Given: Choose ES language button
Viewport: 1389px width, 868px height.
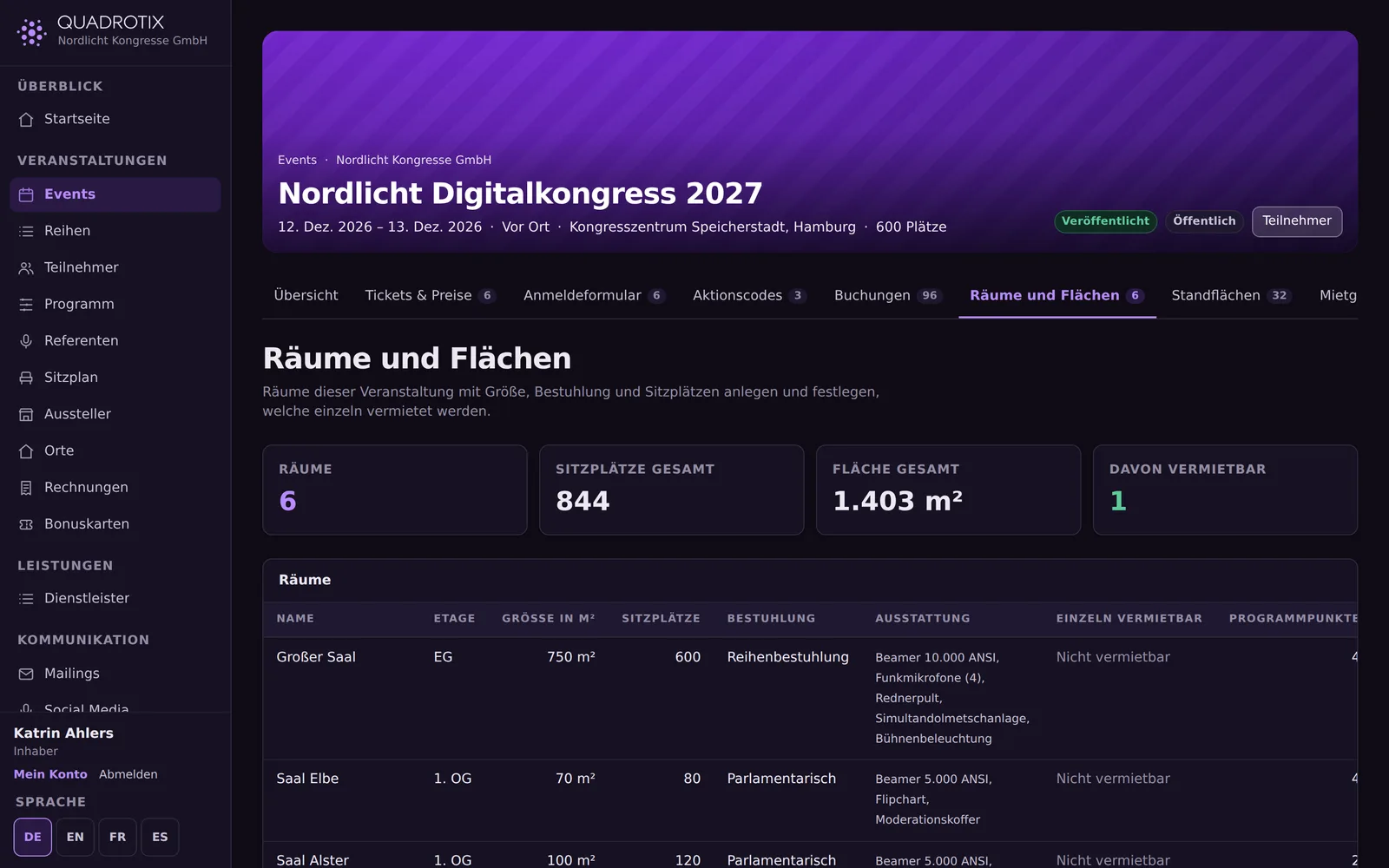Looking at the screenshot, I should [x=161, y=837].
